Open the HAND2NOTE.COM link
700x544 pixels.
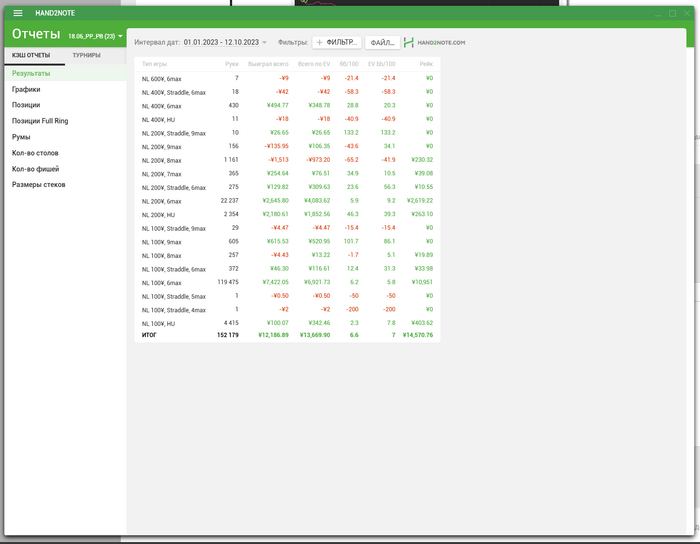coord(441,42)
